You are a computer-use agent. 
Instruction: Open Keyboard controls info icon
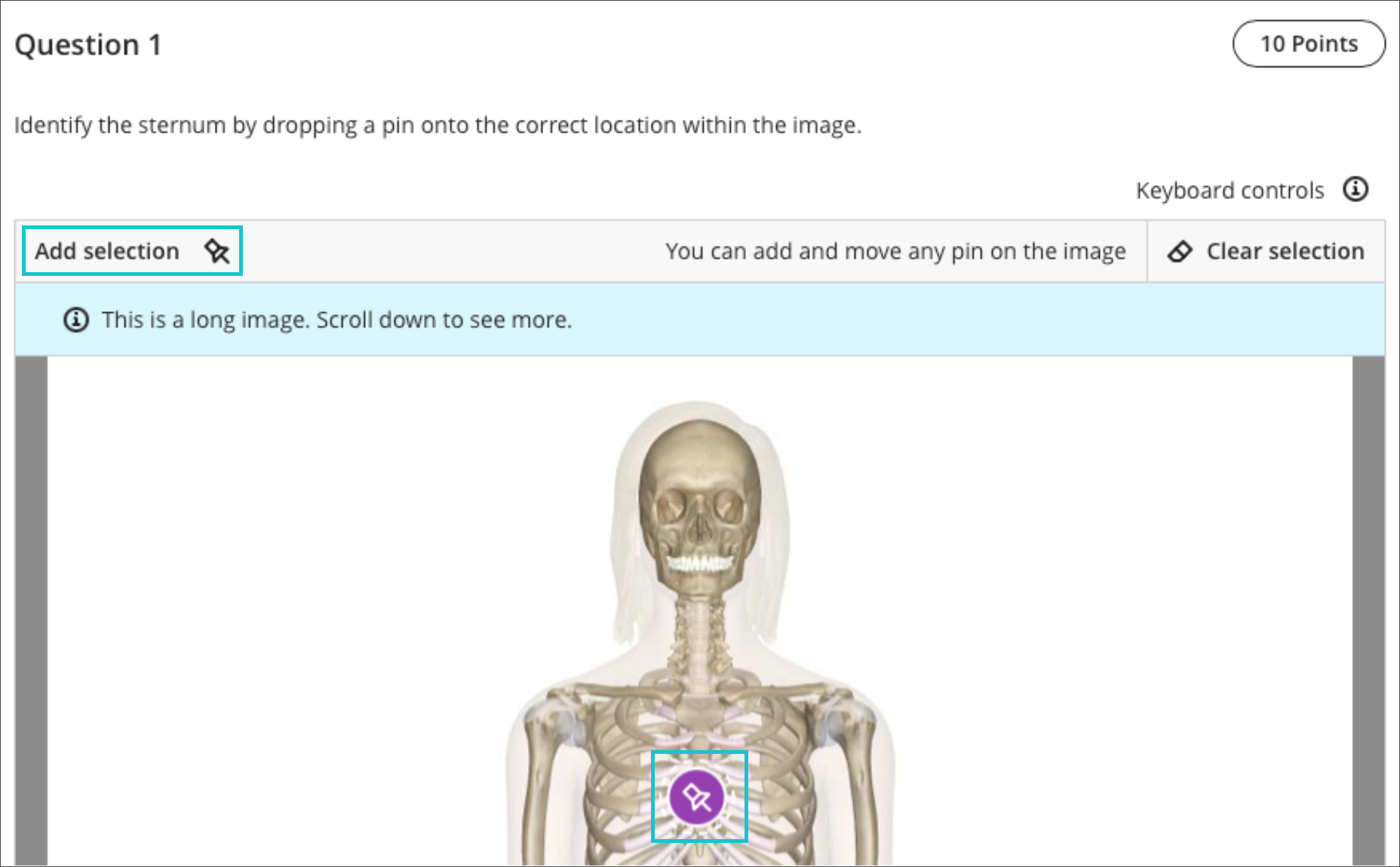click(1355, 189)
